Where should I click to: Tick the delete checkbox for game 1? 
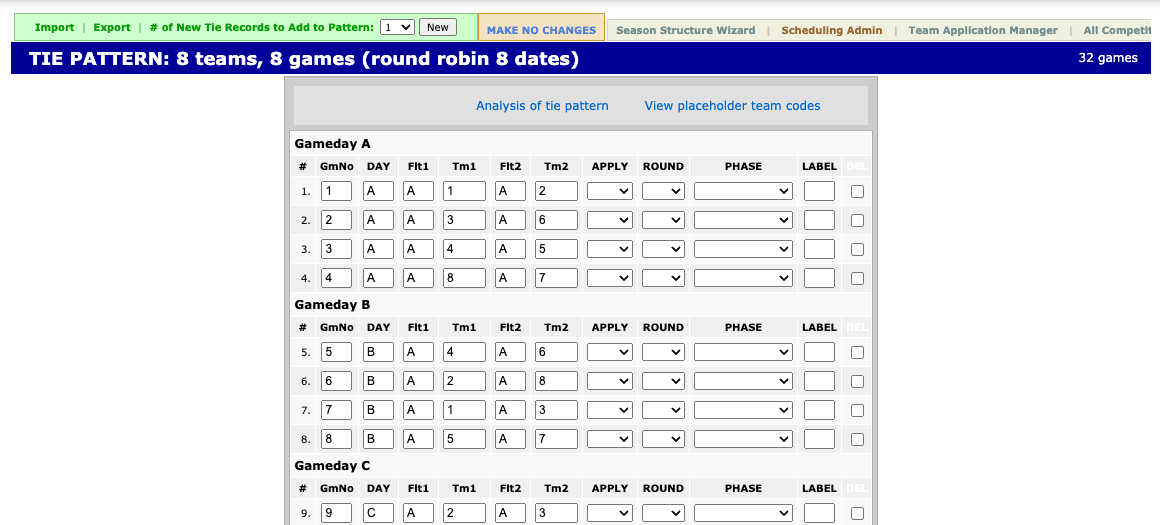click(x=857, y=191)
